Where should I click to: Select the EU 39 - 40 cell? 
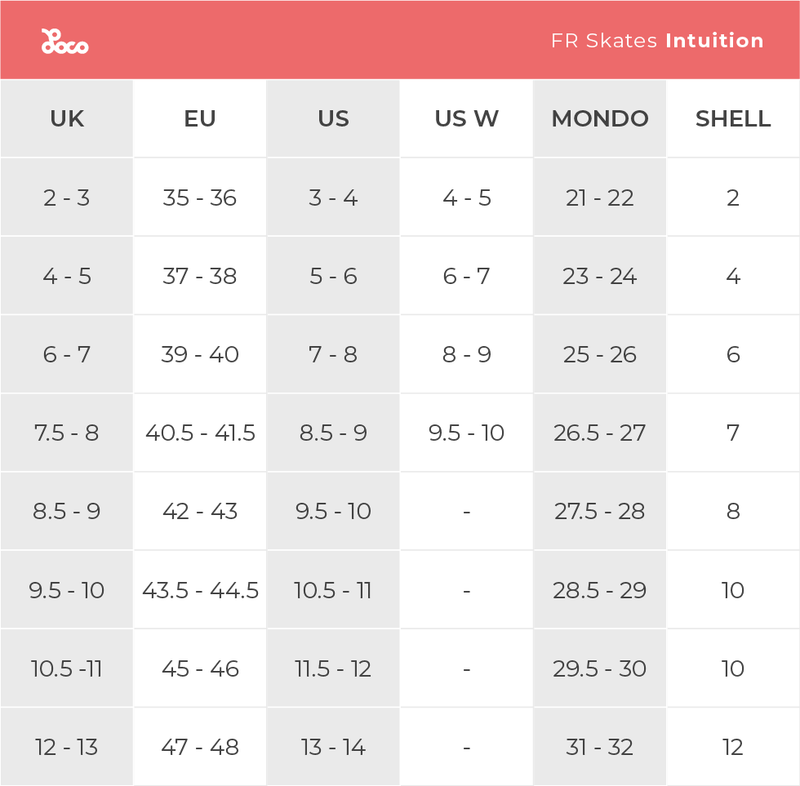(x=200, y=354)
